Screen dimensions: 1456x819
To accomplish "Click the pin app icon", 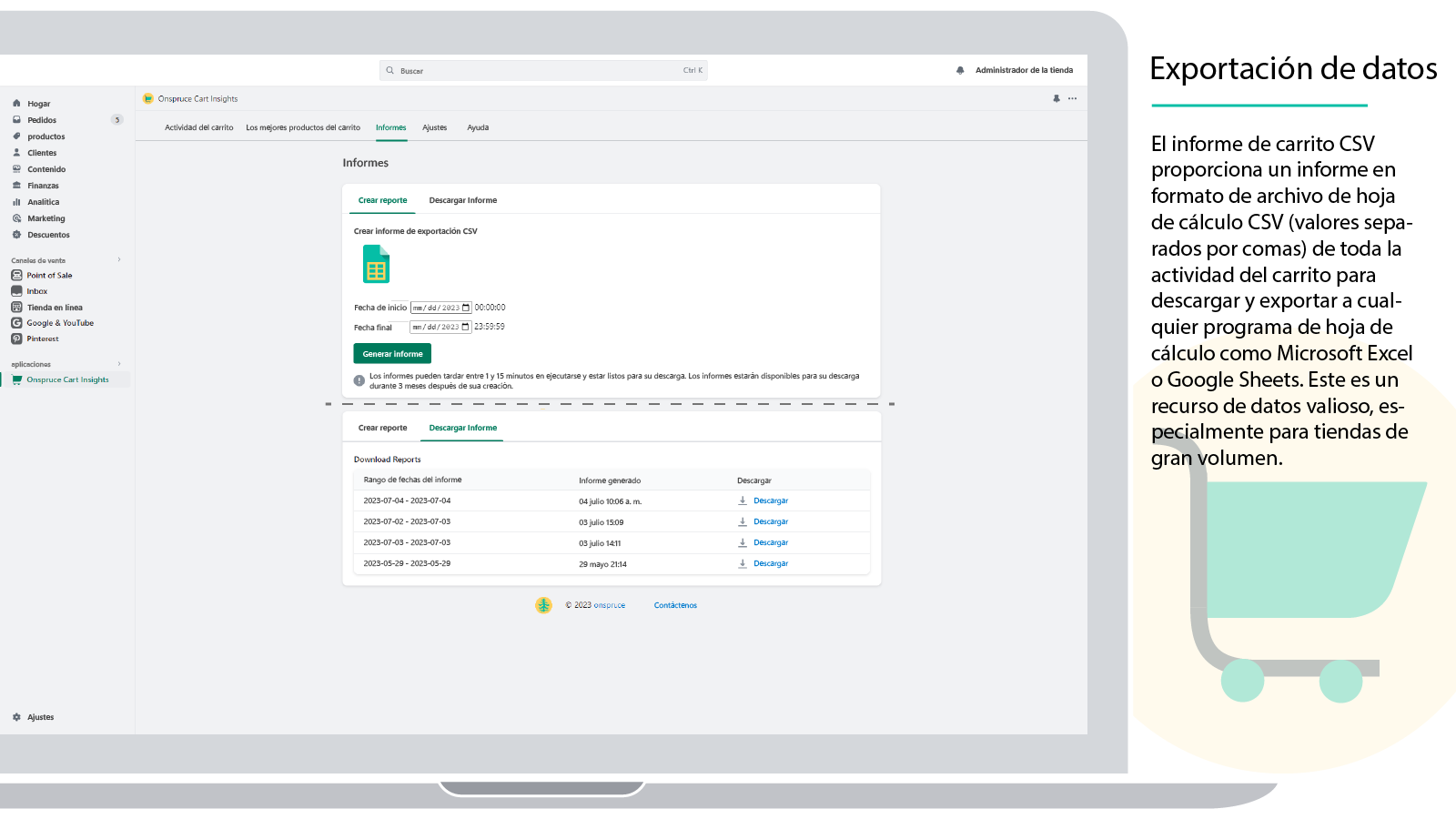I will [x=1057, y=98].
